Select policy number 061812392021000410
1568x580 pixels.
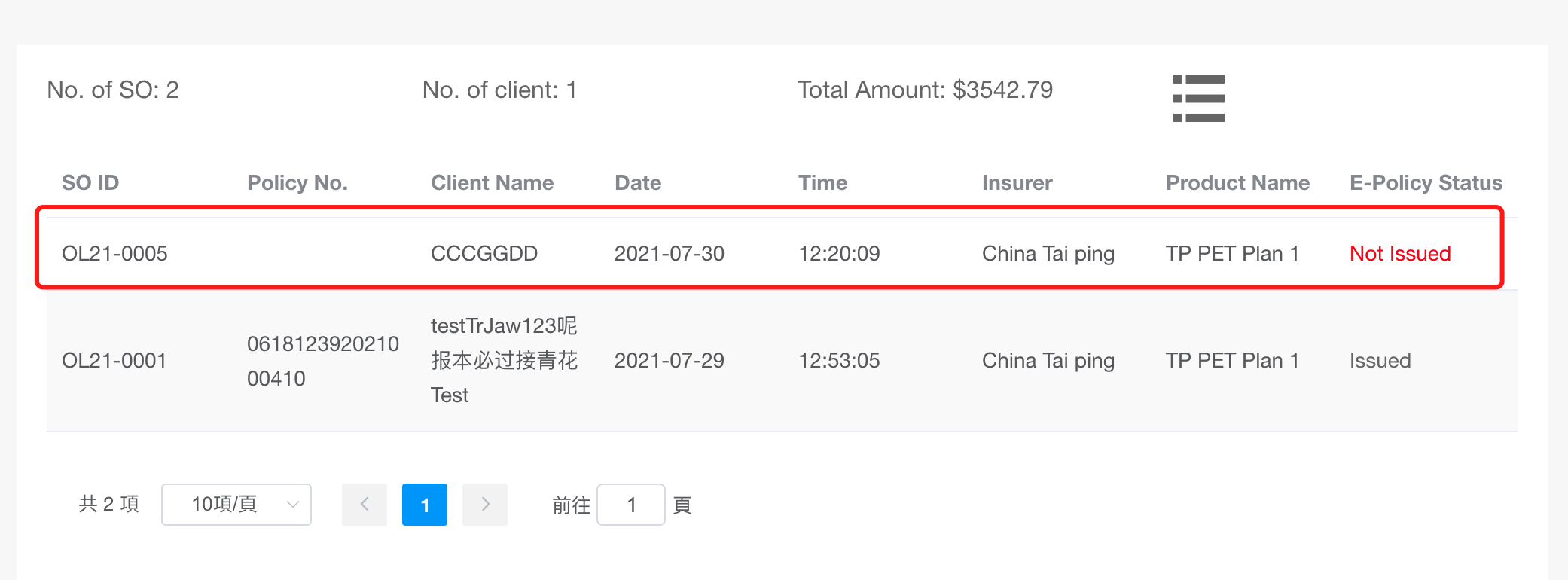point(323,361)
